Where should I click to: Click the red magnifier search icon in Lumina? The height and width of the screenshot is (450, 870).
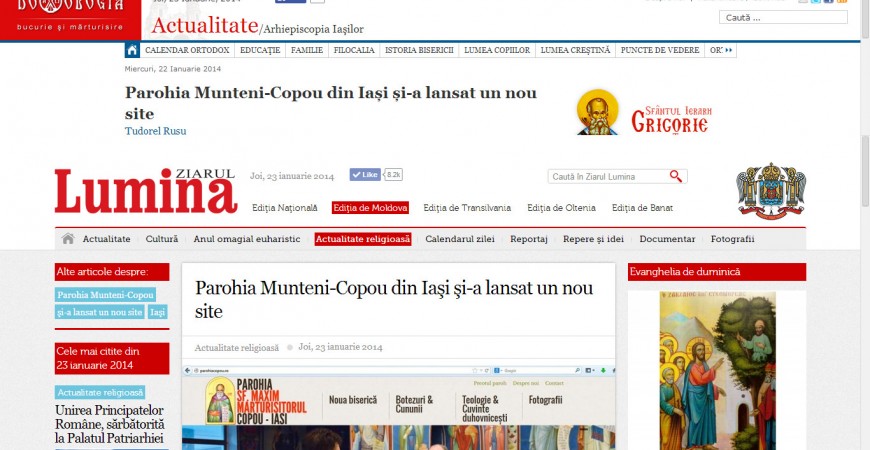pyautogui.click(x=675, y=176)
